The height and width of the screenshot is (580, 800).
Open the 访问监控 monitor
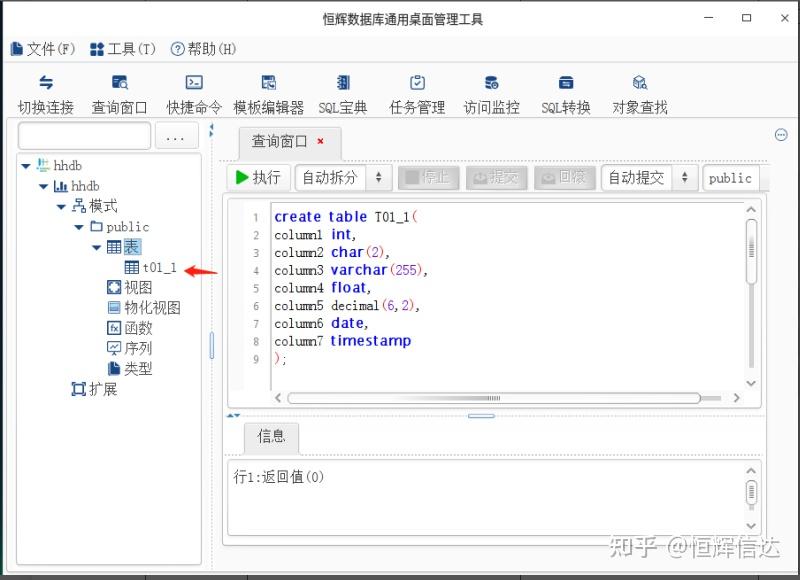[491, 95]
